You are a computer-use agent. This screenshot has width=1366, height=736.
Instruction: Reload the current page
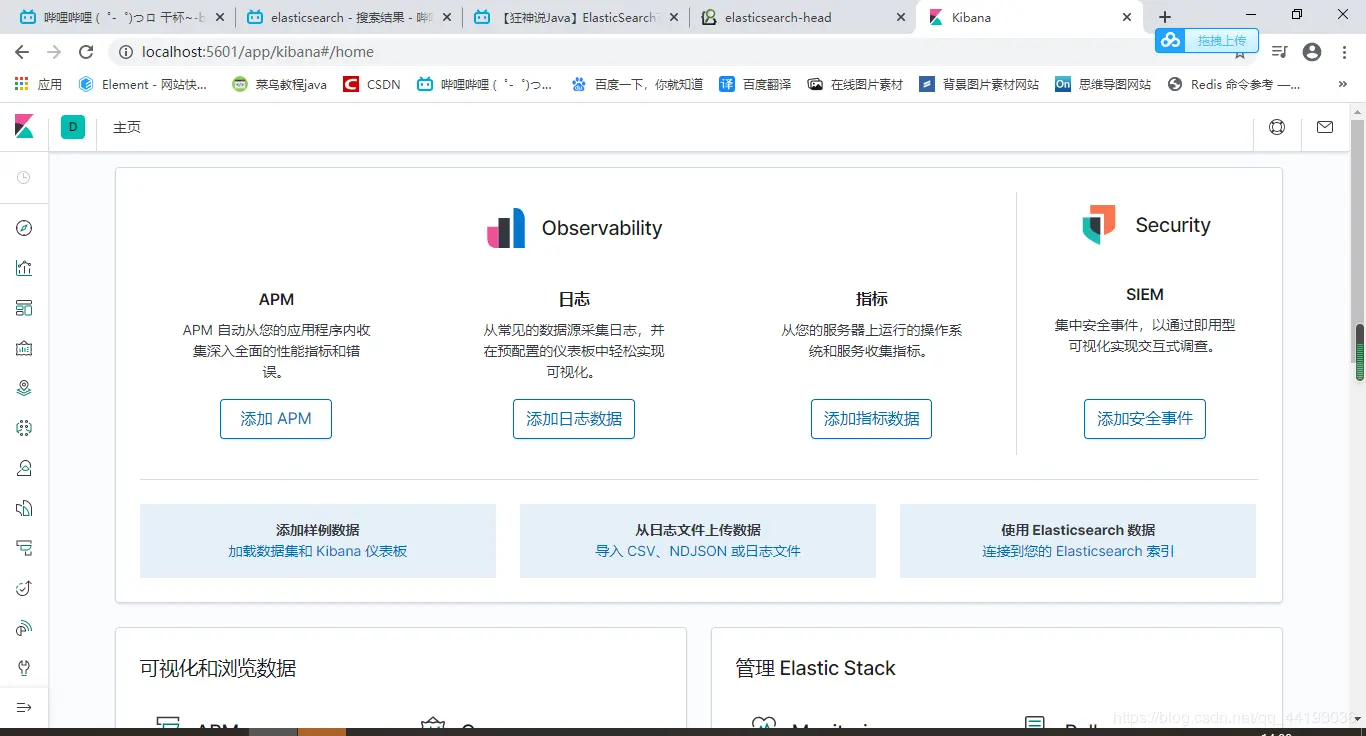[86, 52]
